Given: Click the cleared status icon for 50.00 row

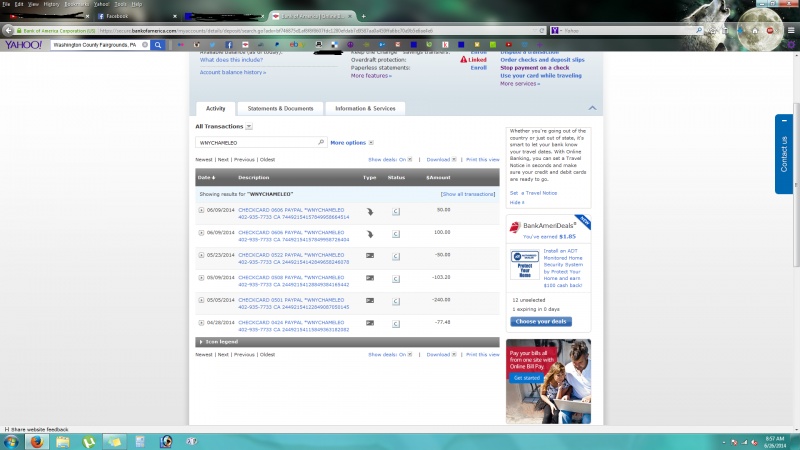Looking at the screenshot, I should pyautogui.click(x=396, y=211).
